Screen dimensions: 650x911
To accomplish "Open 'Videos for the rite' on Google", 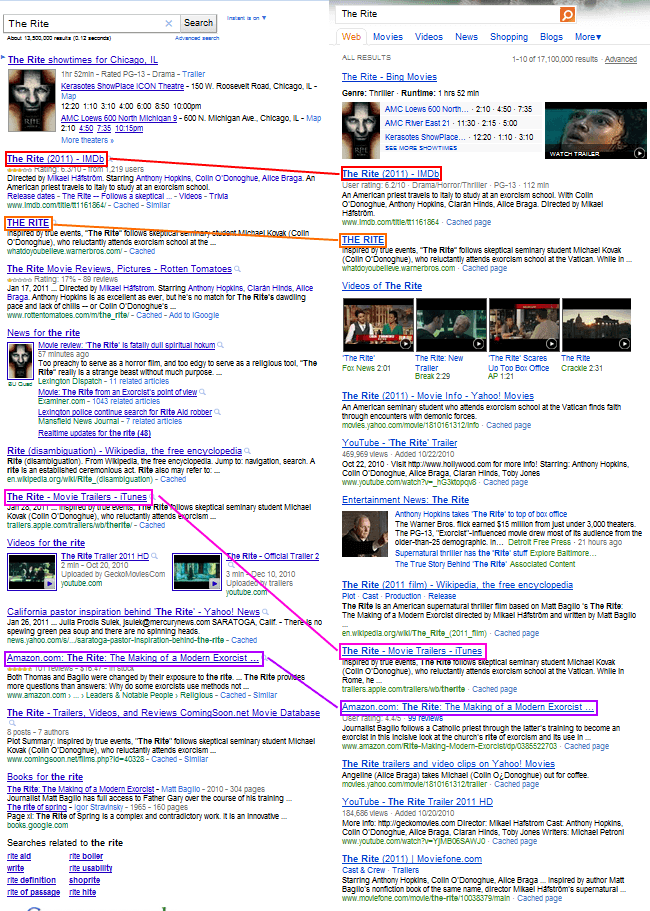I will tap(46, 543).
